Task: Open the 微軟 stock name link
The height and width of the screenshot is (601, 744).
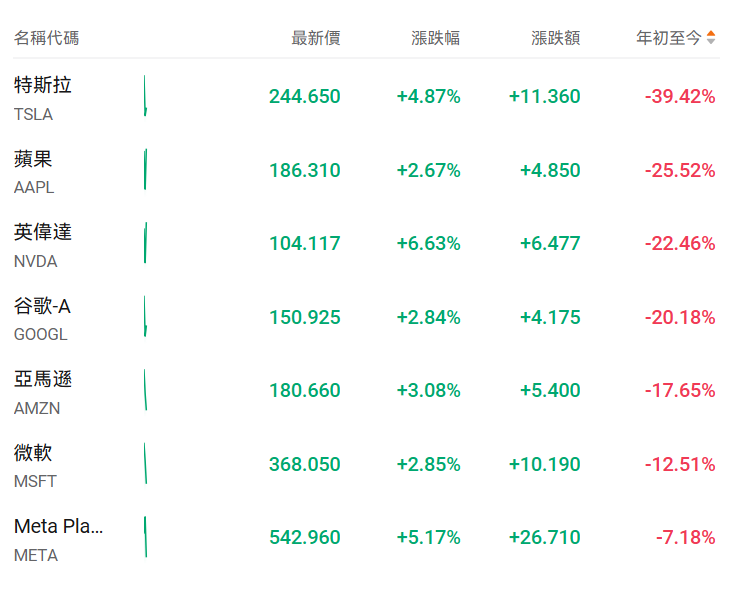Action: tap(33, 453)
